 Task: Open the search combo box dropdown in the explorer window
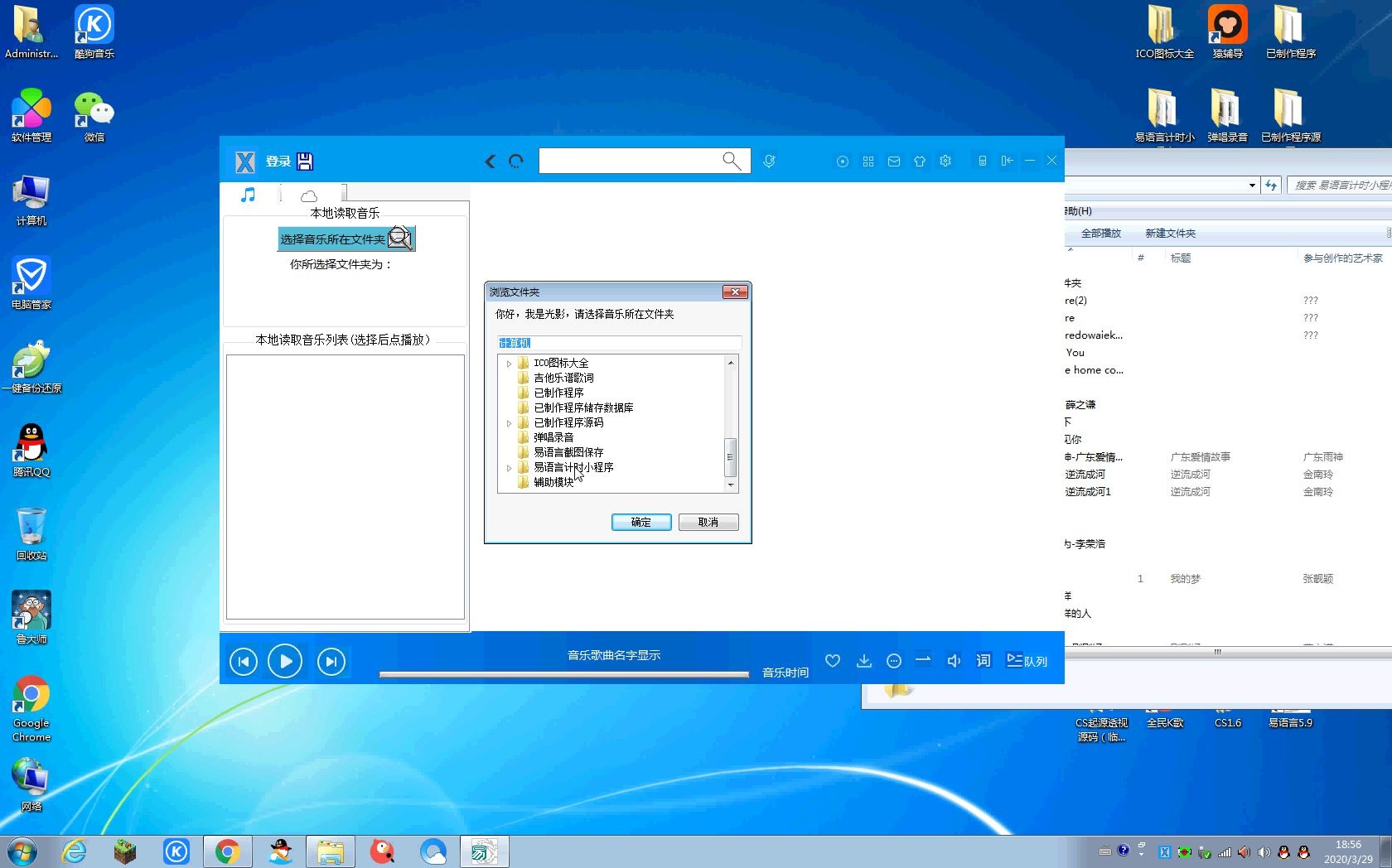click(1254, 185)
